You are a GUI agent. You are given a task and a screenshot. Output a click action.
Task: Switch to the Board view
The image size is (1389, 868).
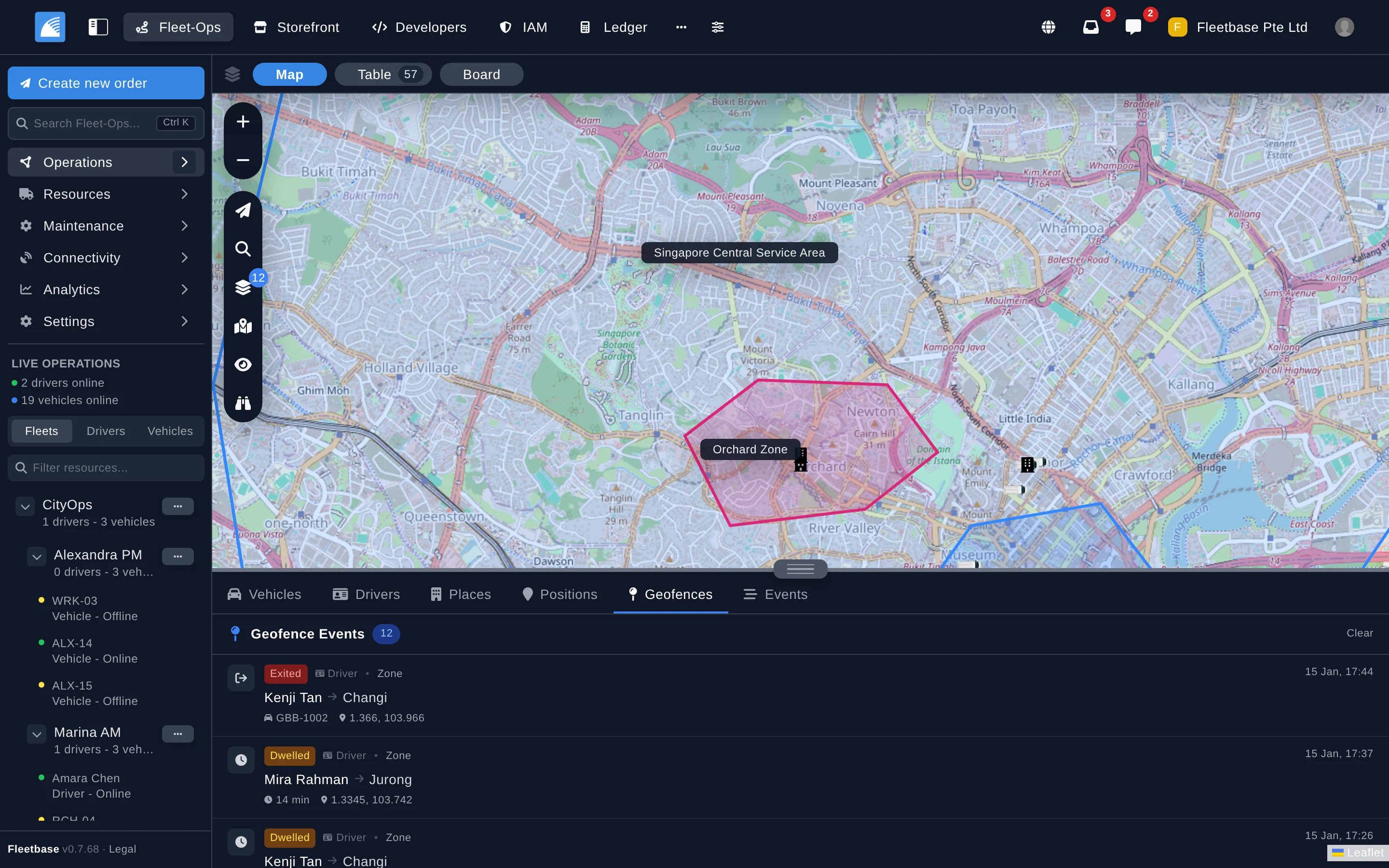click(481, 74)
